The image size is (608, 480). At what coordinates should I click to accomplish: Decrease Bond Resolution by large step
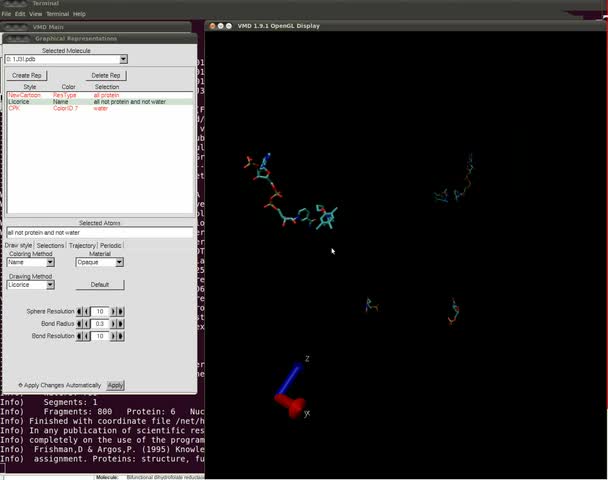(79, 336)
